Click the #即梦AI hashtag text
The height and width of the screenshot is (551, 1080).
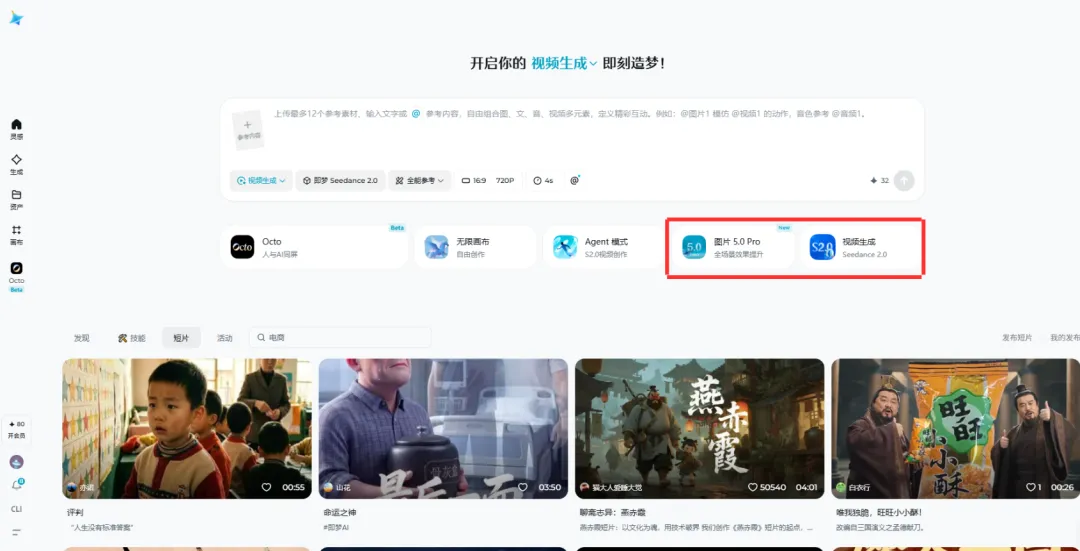click(x=336, y=527)
